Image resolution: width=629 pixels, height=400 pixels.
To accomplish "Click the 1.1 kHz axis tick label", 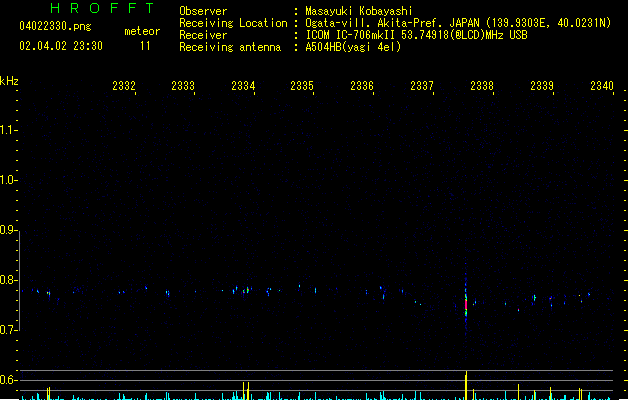I will (8, 130).
